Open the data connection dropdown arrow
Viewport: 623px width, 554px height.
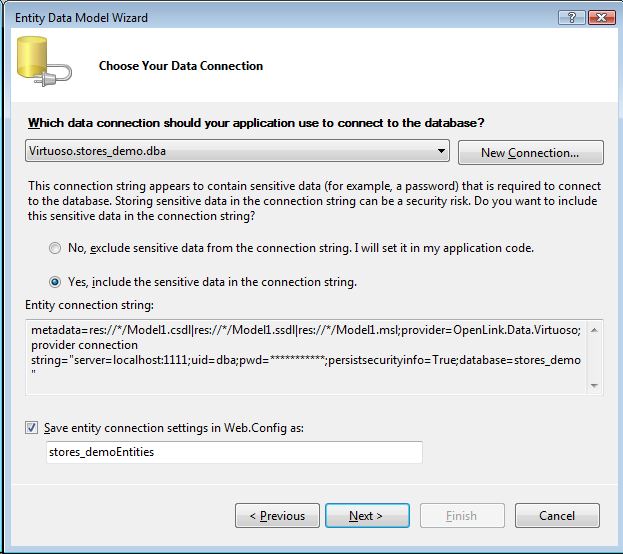click(x=441, y=152)
